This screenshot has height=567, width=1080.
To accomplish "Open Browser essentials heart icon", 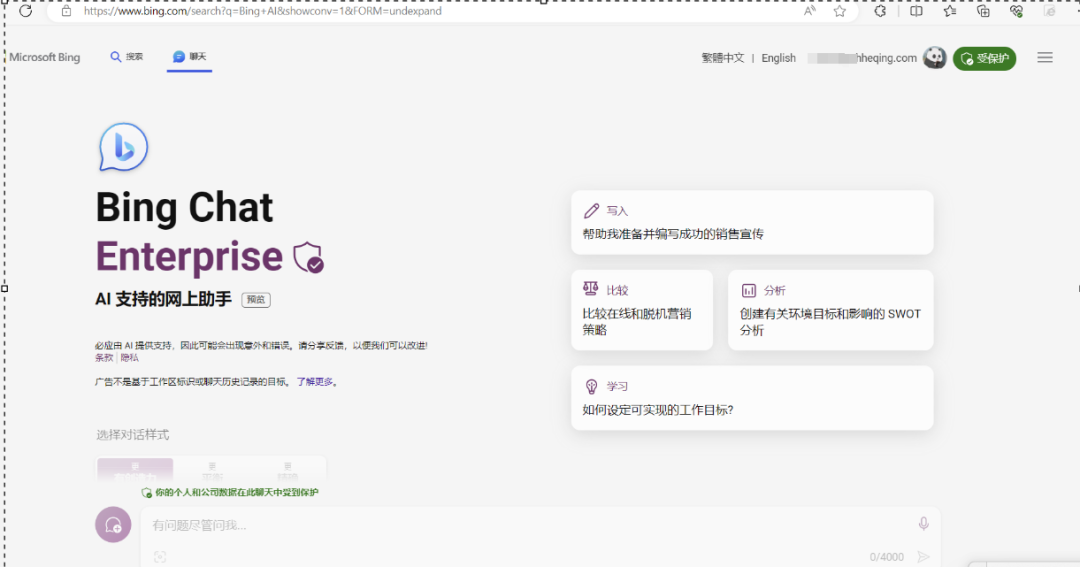I will coord(1017,11).
